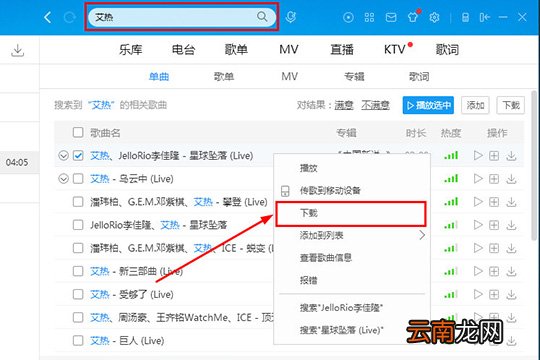Open the mail envelope messages icon

point(391,17)
